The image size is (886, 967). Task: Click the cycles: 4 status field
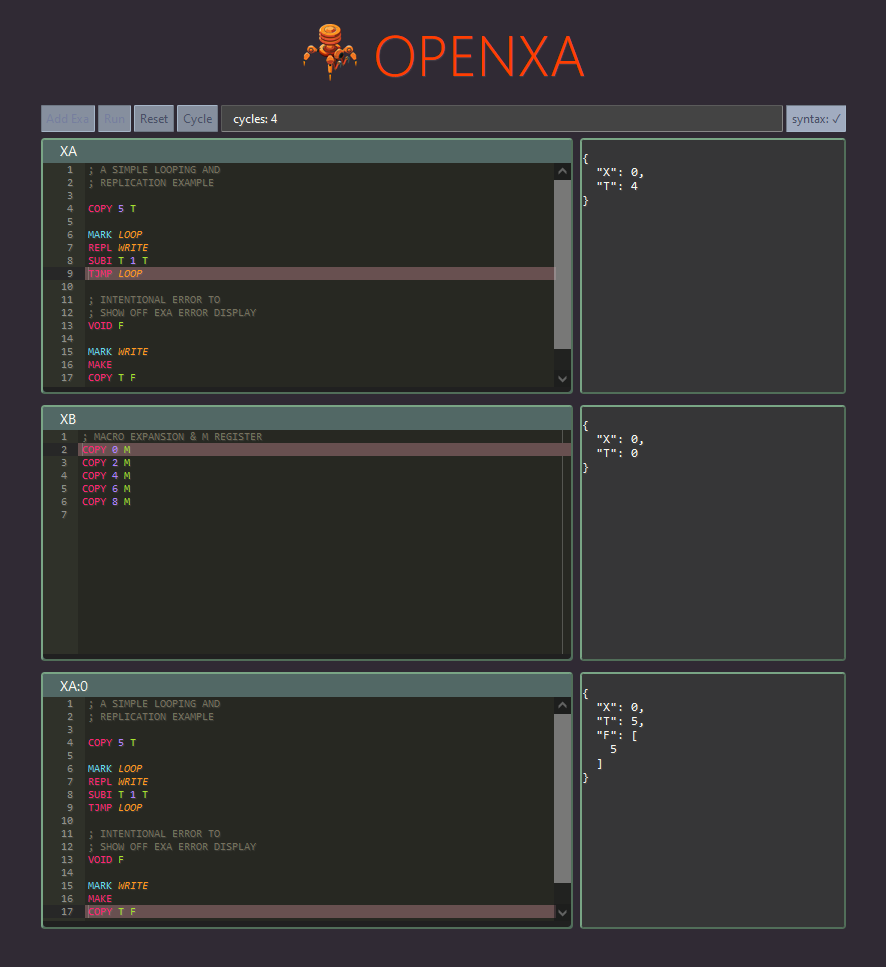[x=502, y=118]
